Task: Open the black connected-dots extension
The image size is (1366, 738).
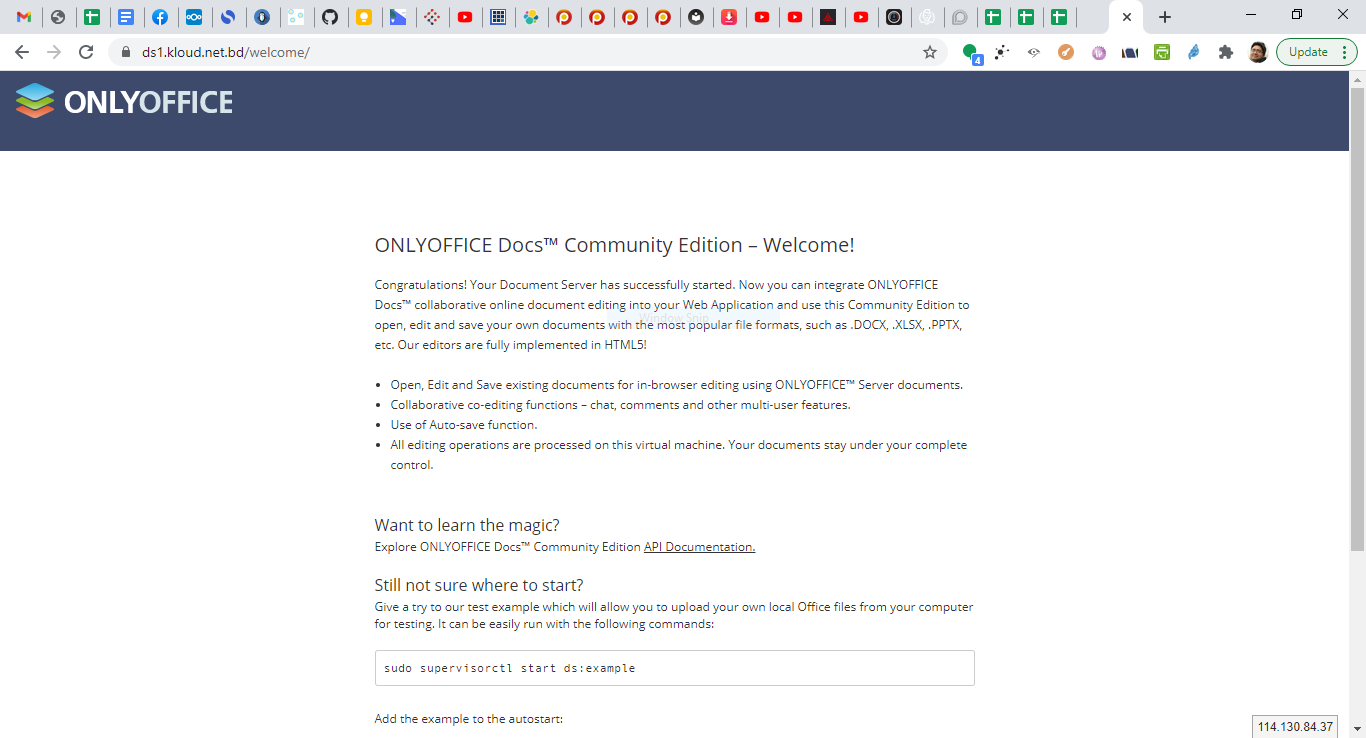Action: tap(1001, 52)
